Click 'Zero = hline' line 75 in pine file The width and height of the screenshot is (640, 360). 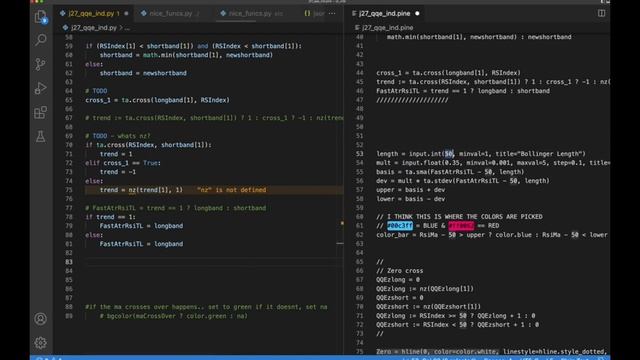click(491, 351)
